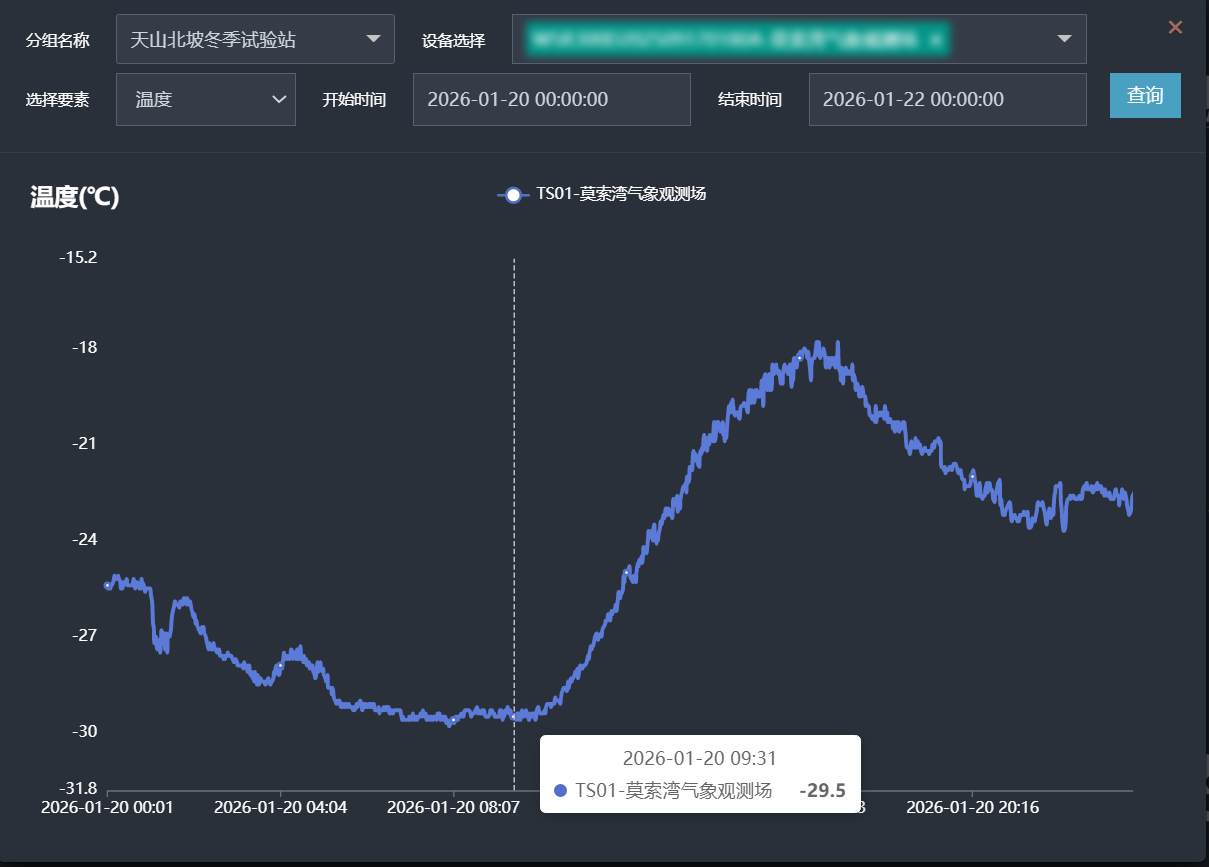This screenshot has width=1209, height=867.
Task: Click the -29.5 value in tooltip
Action: (x=822, y=791)
